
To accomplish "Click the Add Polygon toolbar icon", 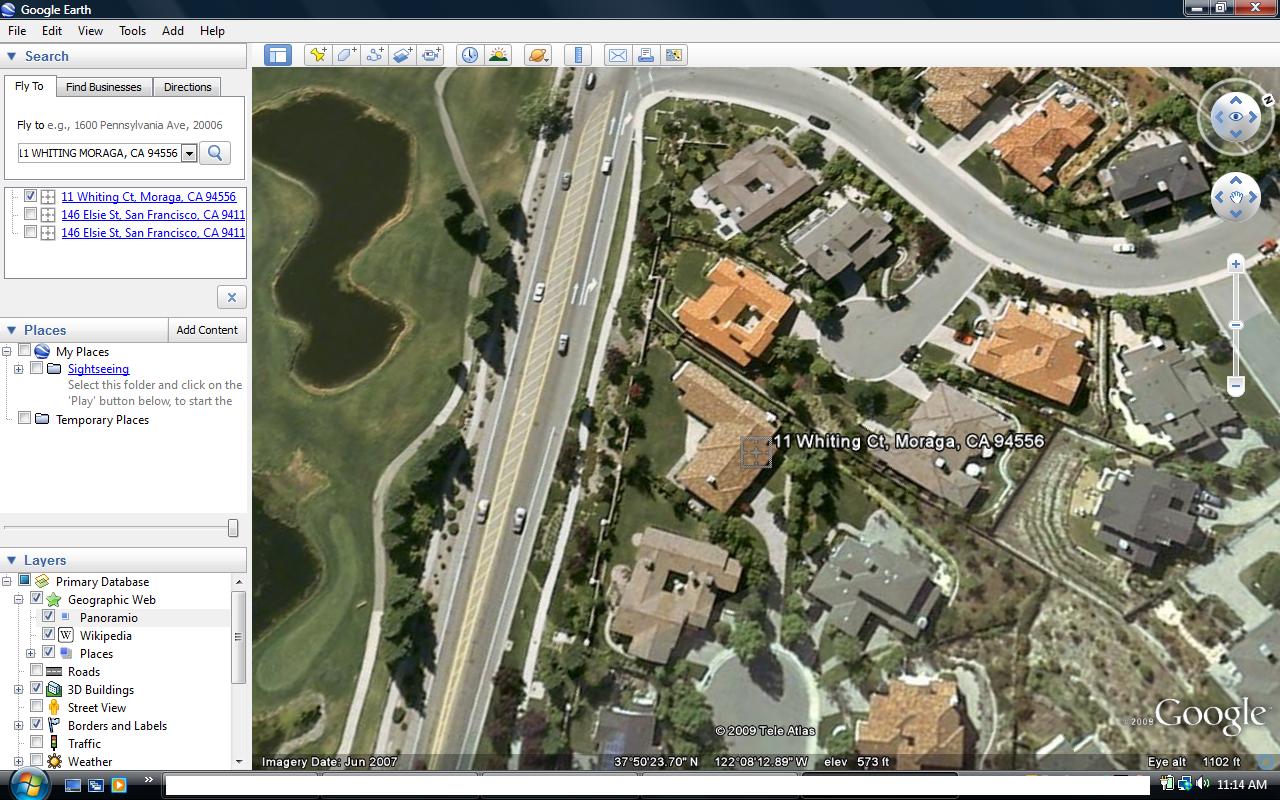I will pyautogui.click(x=346, y=55).
